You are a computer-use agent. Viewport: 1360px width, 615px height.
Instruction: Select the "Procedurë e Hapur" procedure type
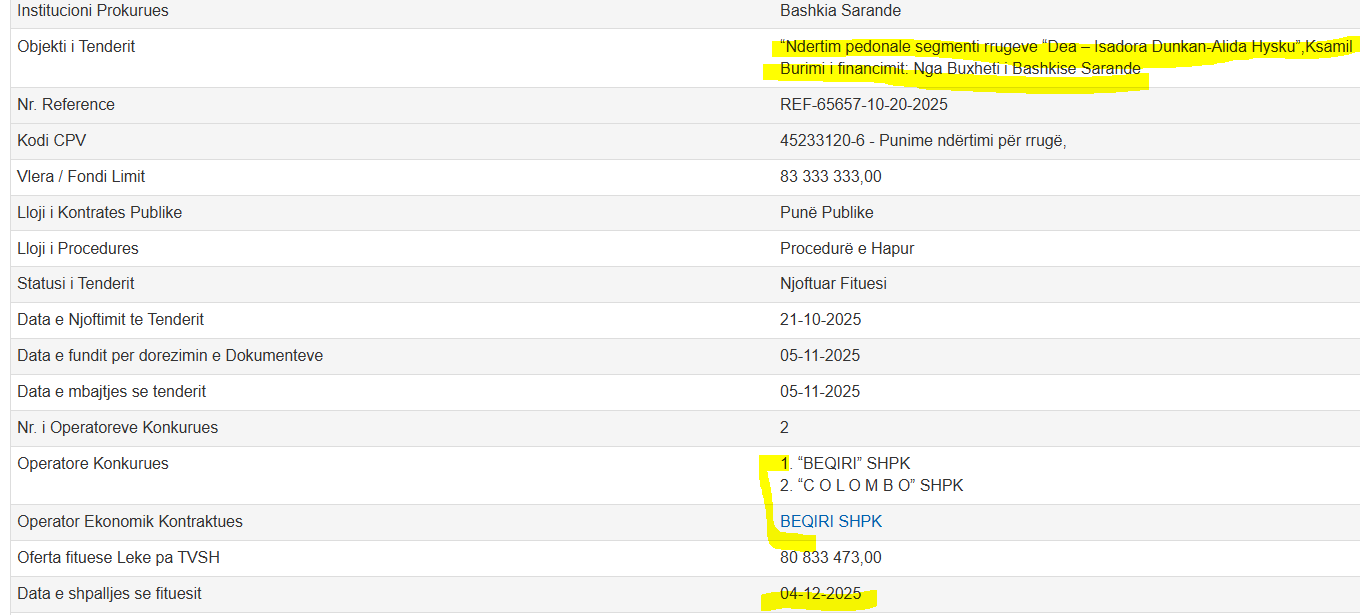[846, 249]
